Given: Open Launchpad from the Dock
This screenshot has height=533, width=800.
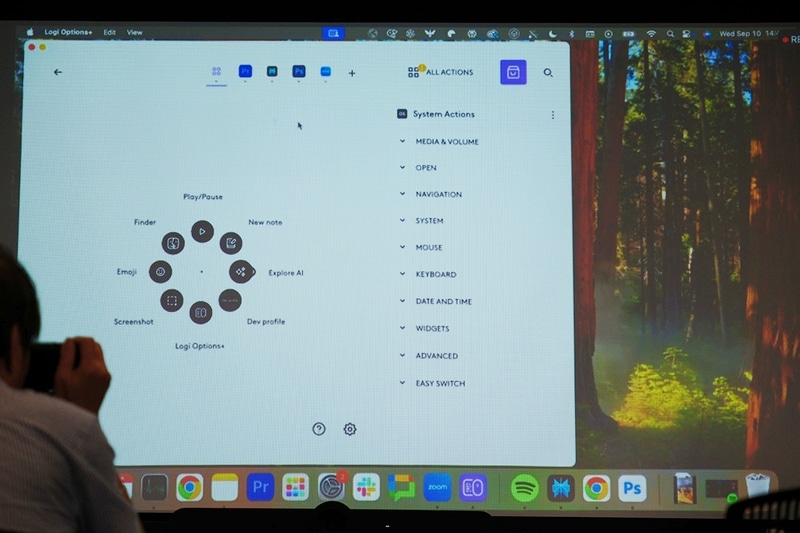Looking at the screenshot, I should click(x=295, y=488).
